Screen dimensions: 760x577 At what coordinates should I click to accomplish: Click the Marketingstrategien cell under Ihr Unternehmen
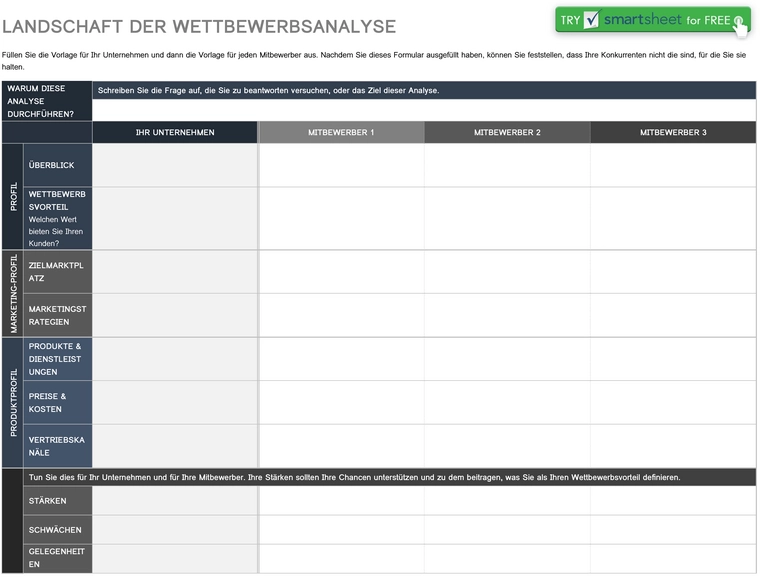pyautogui.click(x=175, y=316)
